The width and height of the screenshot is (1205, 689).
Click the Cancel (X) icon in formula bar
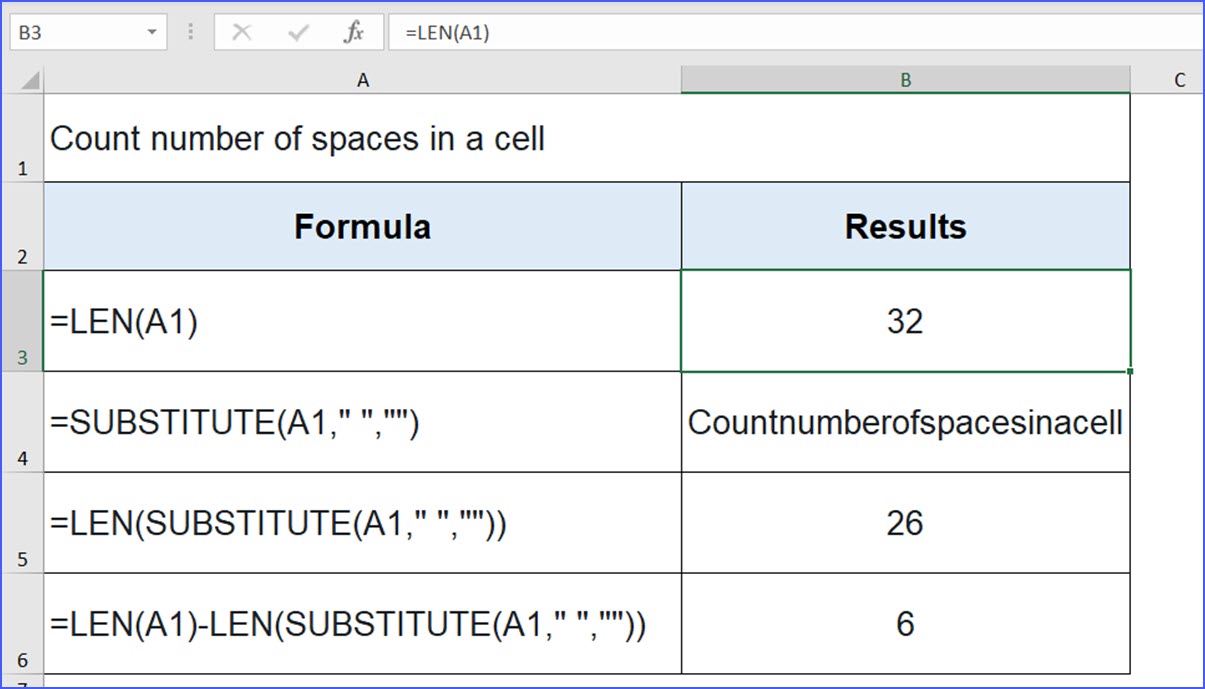click(x=239, y=31)
